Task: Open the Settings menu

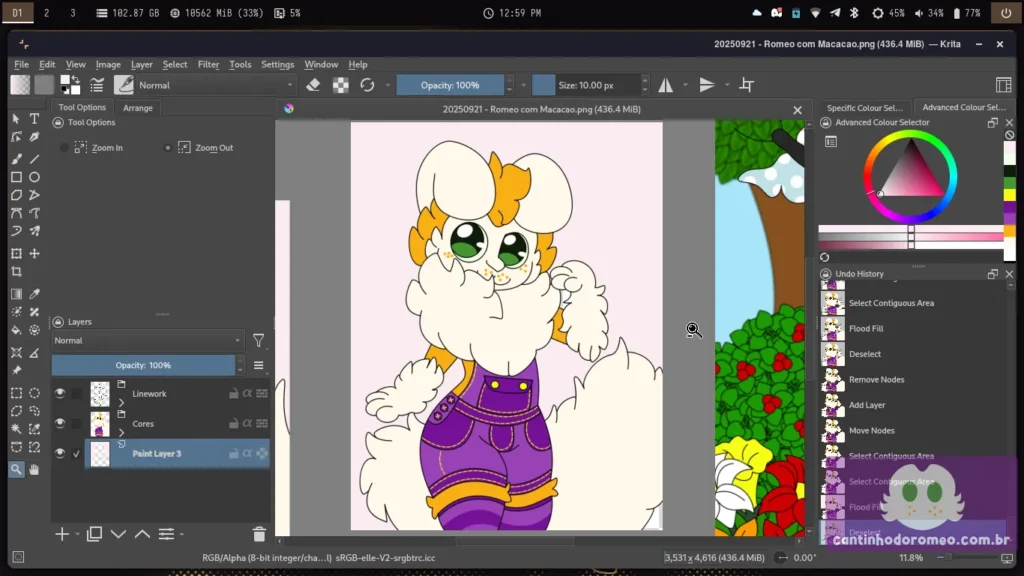Action: coord(278,65)
